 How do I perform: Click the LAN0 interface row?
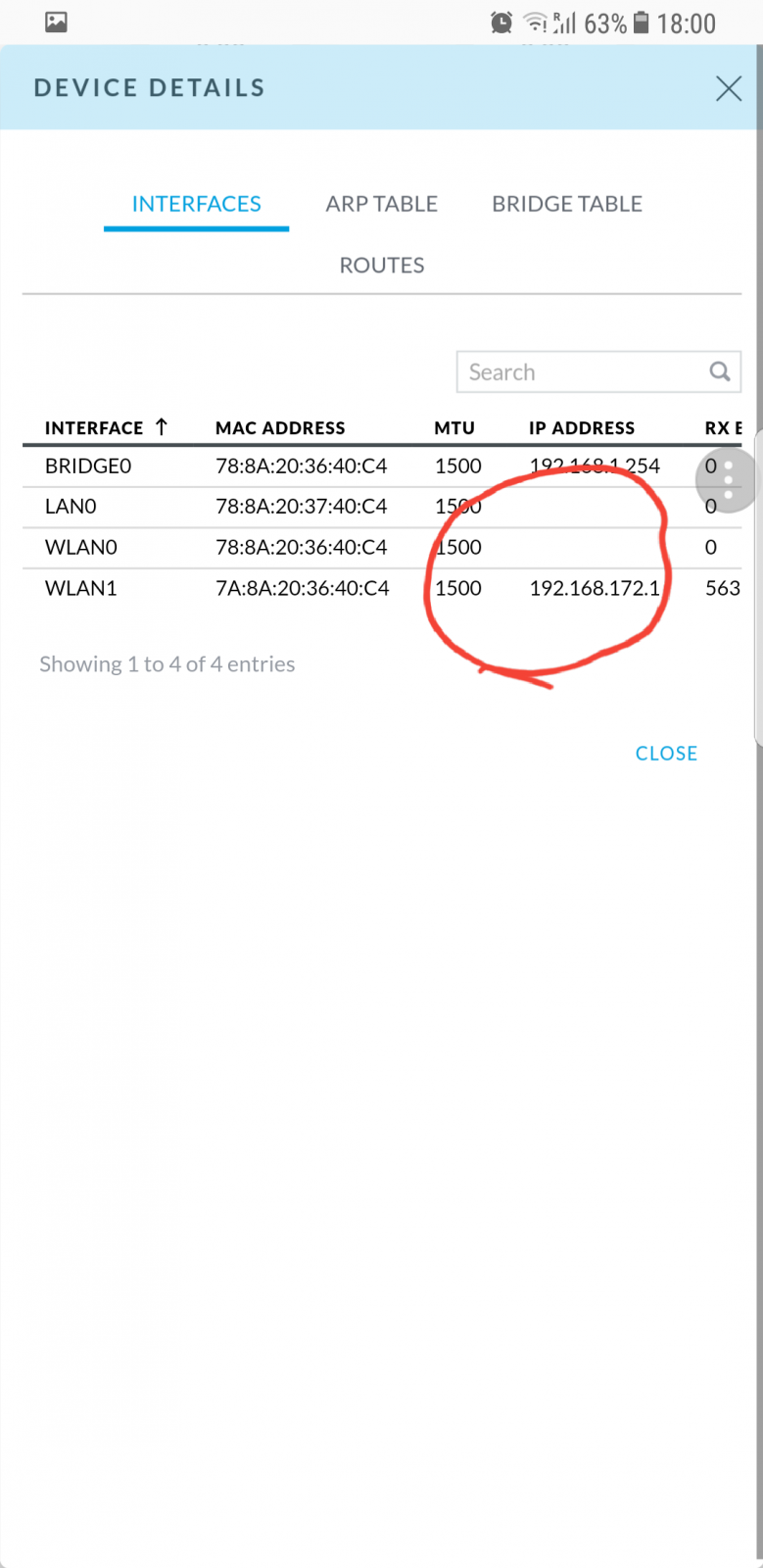pyautogui.click(x=382, y=507)
